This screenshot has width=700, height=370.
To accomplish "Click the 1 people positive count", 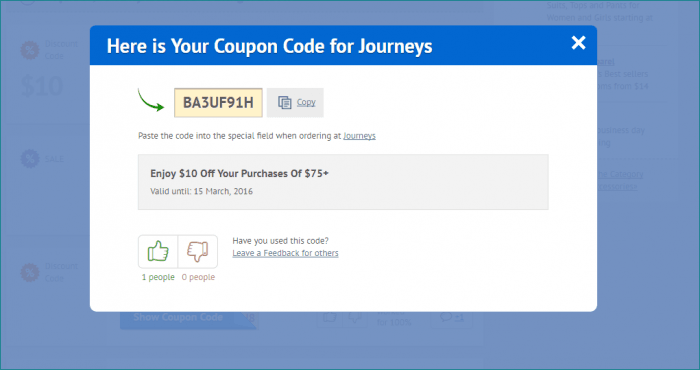I will coord(158,277).
